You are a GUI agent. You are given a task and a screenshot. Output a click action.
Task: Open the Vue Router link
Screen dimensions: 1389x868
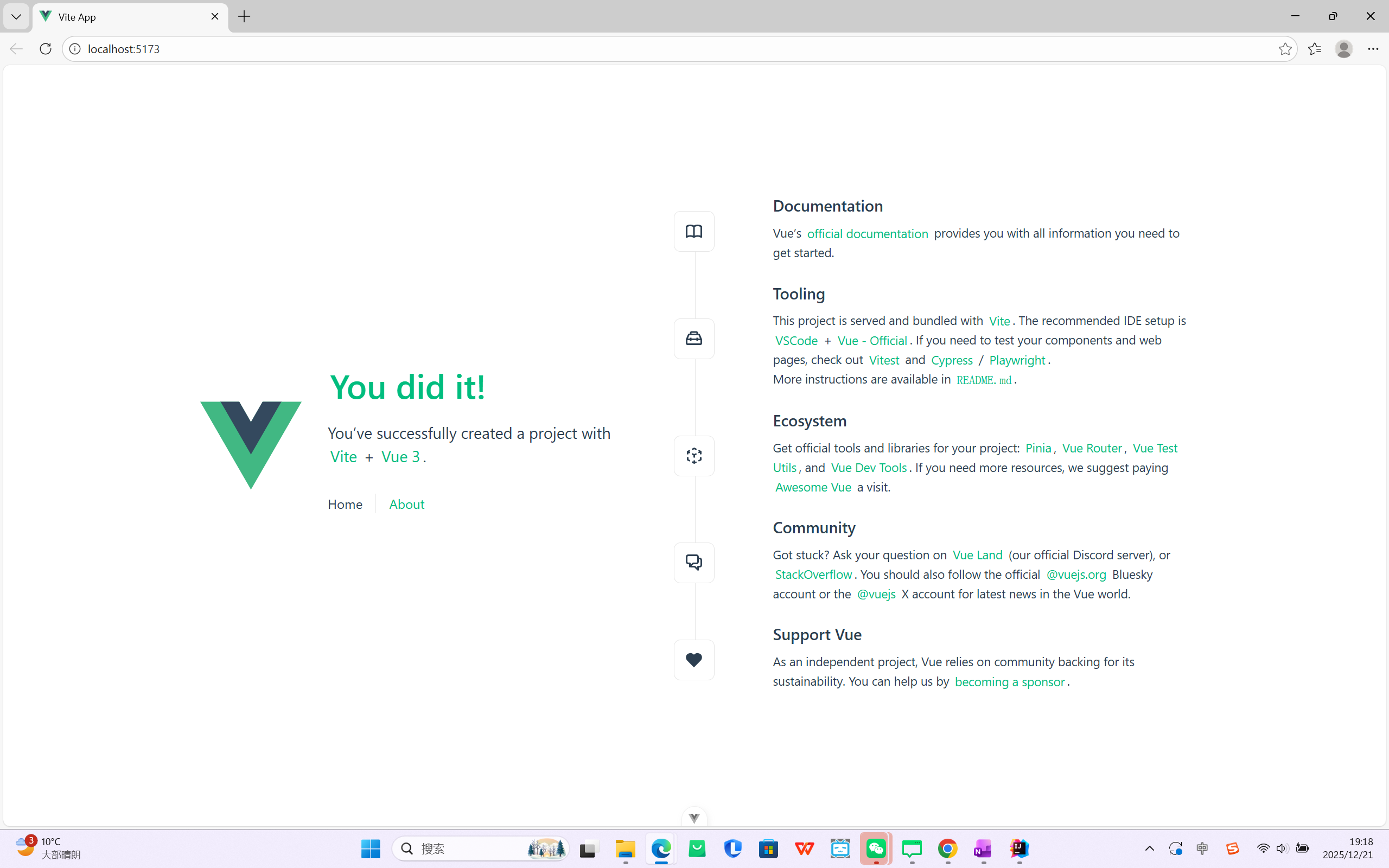coord(1091,448)
